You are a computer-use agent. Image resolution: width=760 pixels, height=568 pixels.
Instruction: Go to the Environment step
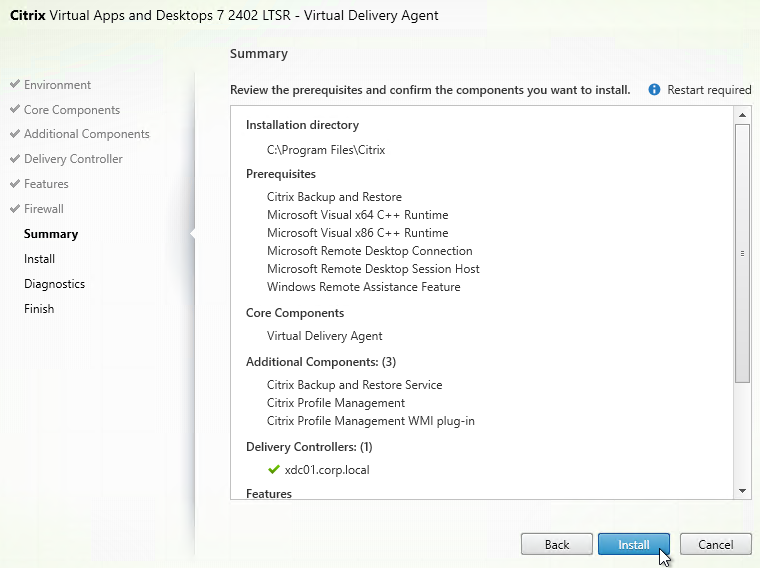pos(57,85)
